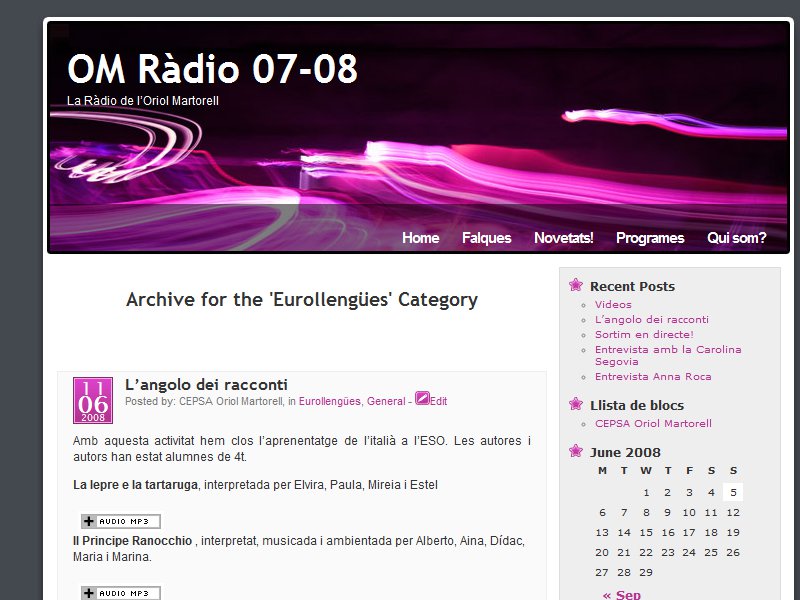
Task: Open the Qui som? page
Action: pyautogui.click(x=736, y=238)
